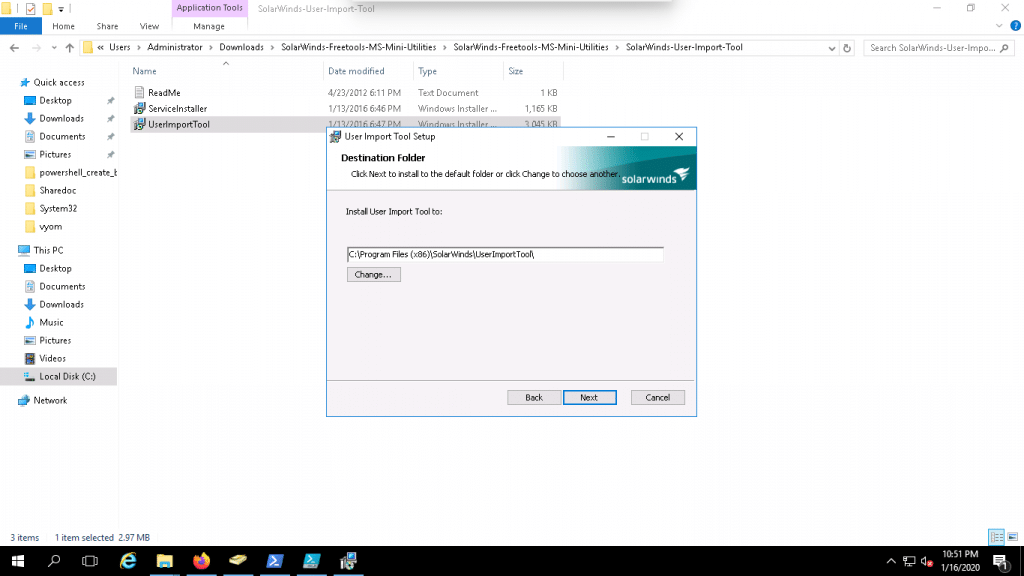Open the Share ribbon tab
The height and width of the screenshot is (576, 1024).
pyautogui.click(x=107, y=26)
